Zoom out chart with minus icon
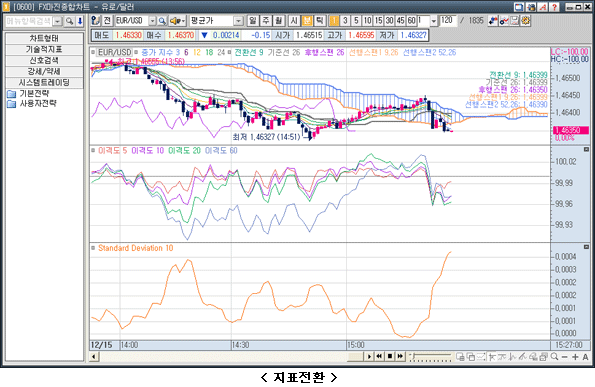595x387 pixels. 565,357
